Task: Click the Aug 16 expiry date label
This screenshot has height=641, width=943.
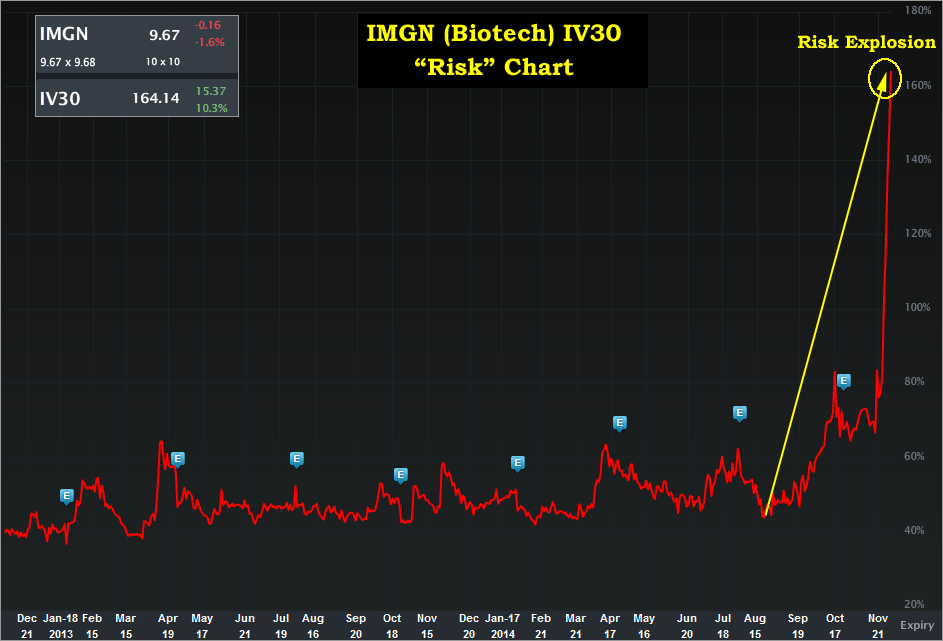Action: (x=313, y=626)
